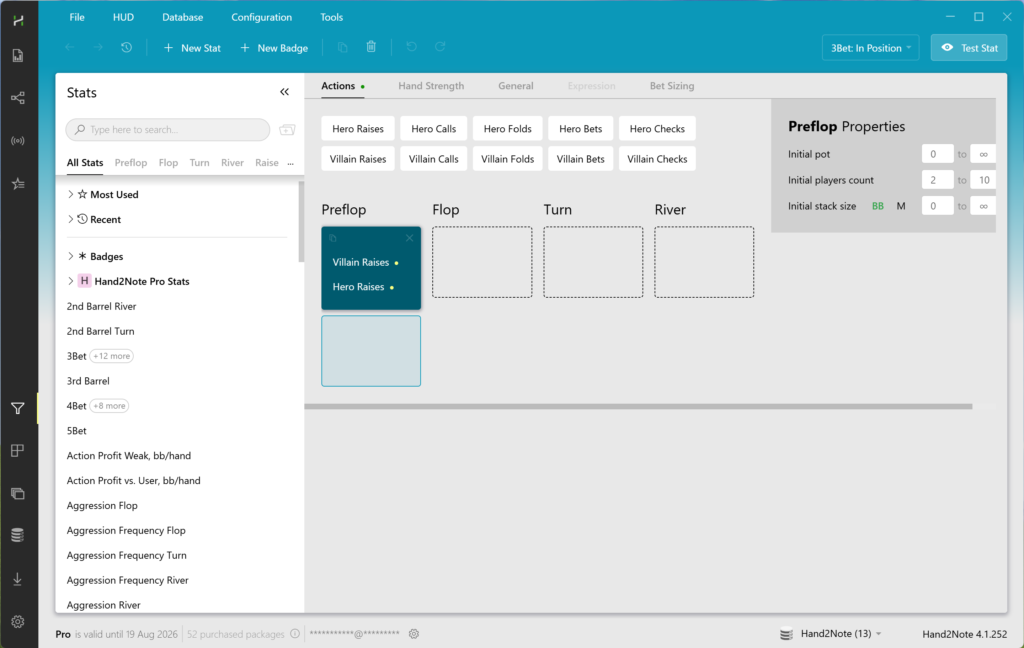Click the info icon next to purchased packages
Viewport: 1024px width, 648px height.
point(295,634)
